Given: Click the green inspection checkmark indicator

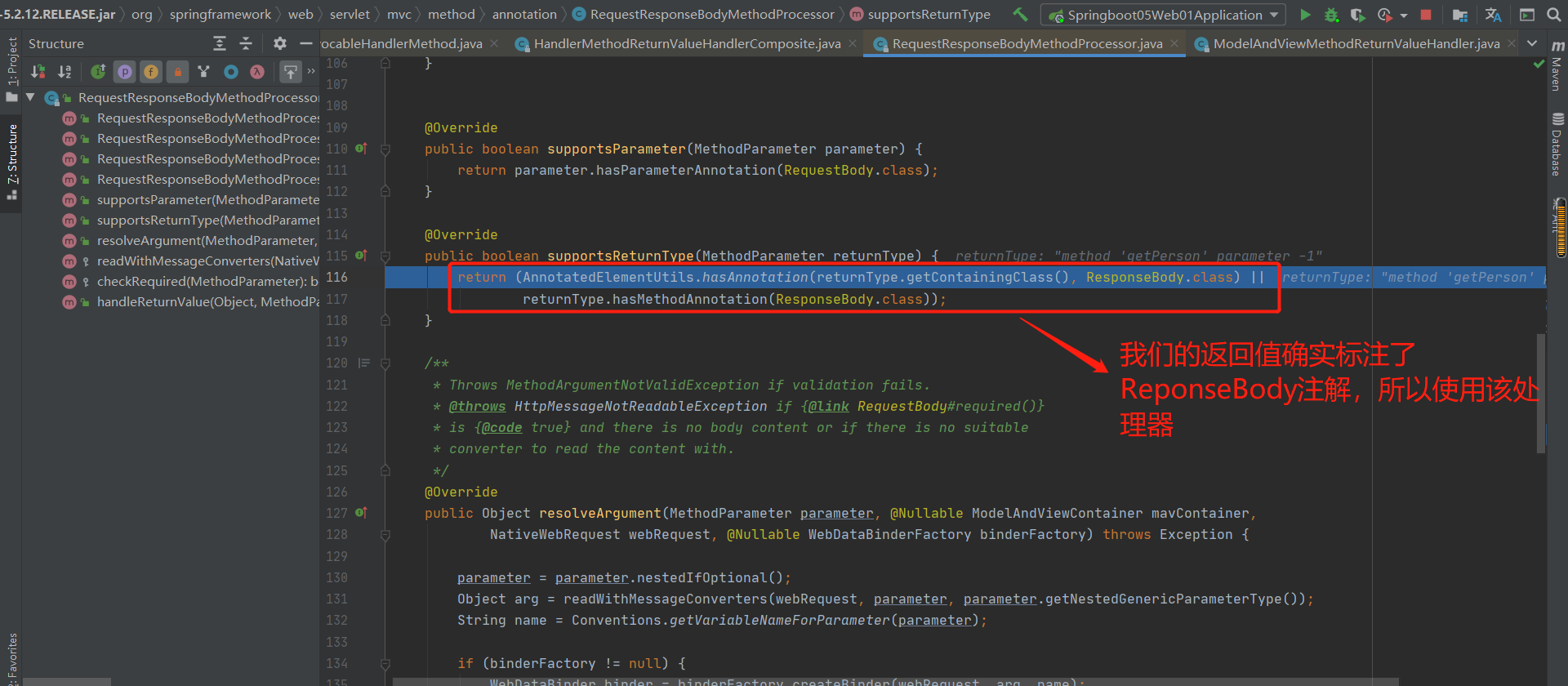Looking at the screenshot, I should tap(1539, 64).
